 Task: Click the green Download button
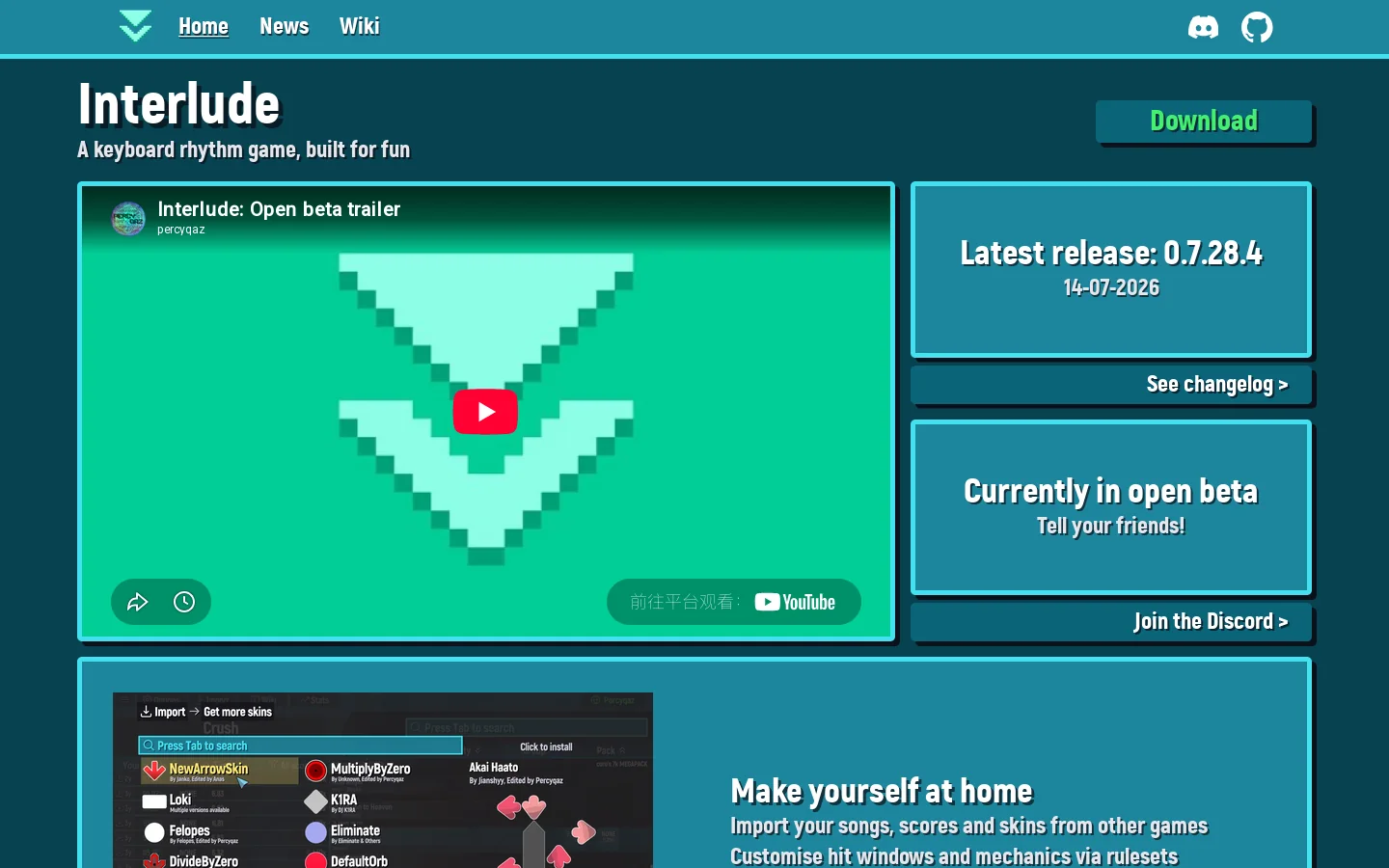coord(1204,122)
